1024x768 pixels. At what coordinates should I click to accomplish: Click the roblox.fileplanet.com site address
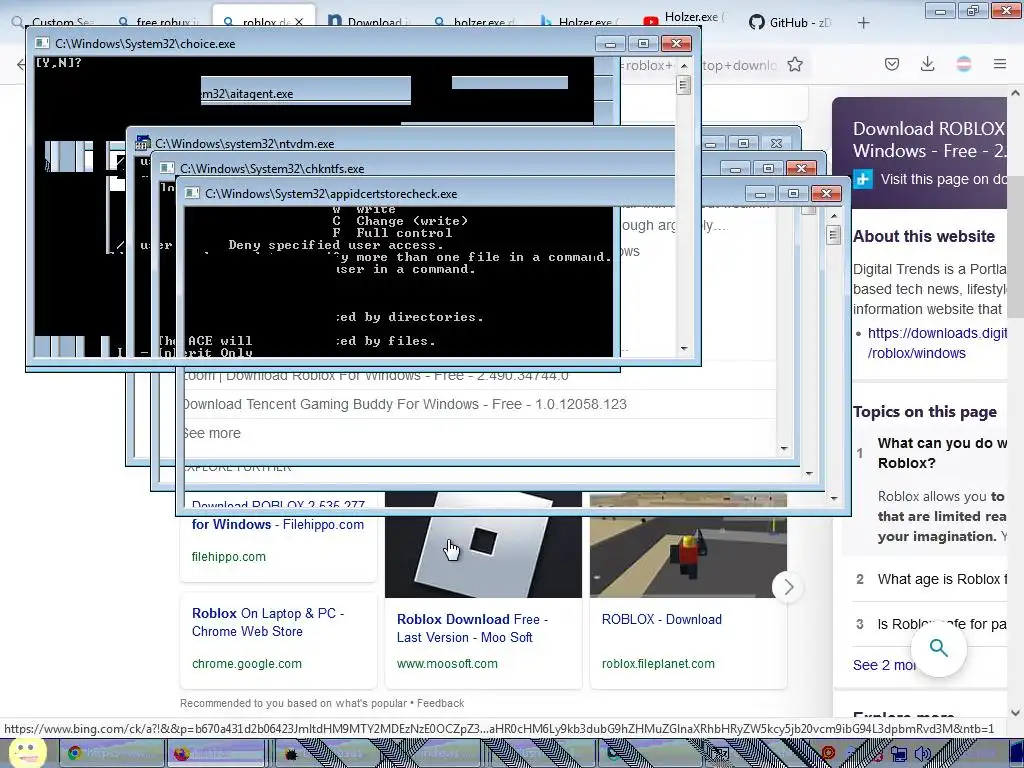(658, 664)
